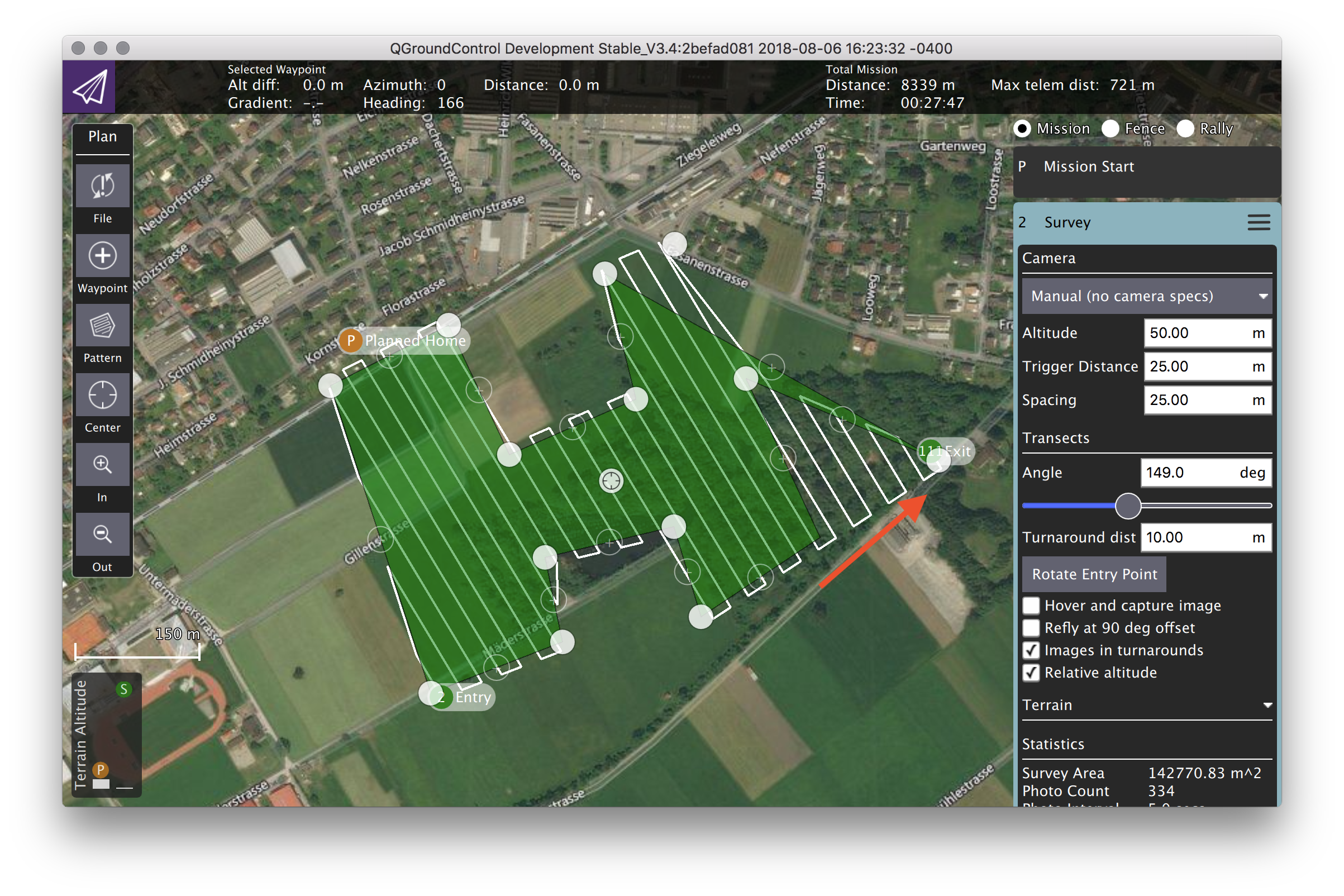Zoom Out on the map
The image size is (1344, 896).
point(102,534)
